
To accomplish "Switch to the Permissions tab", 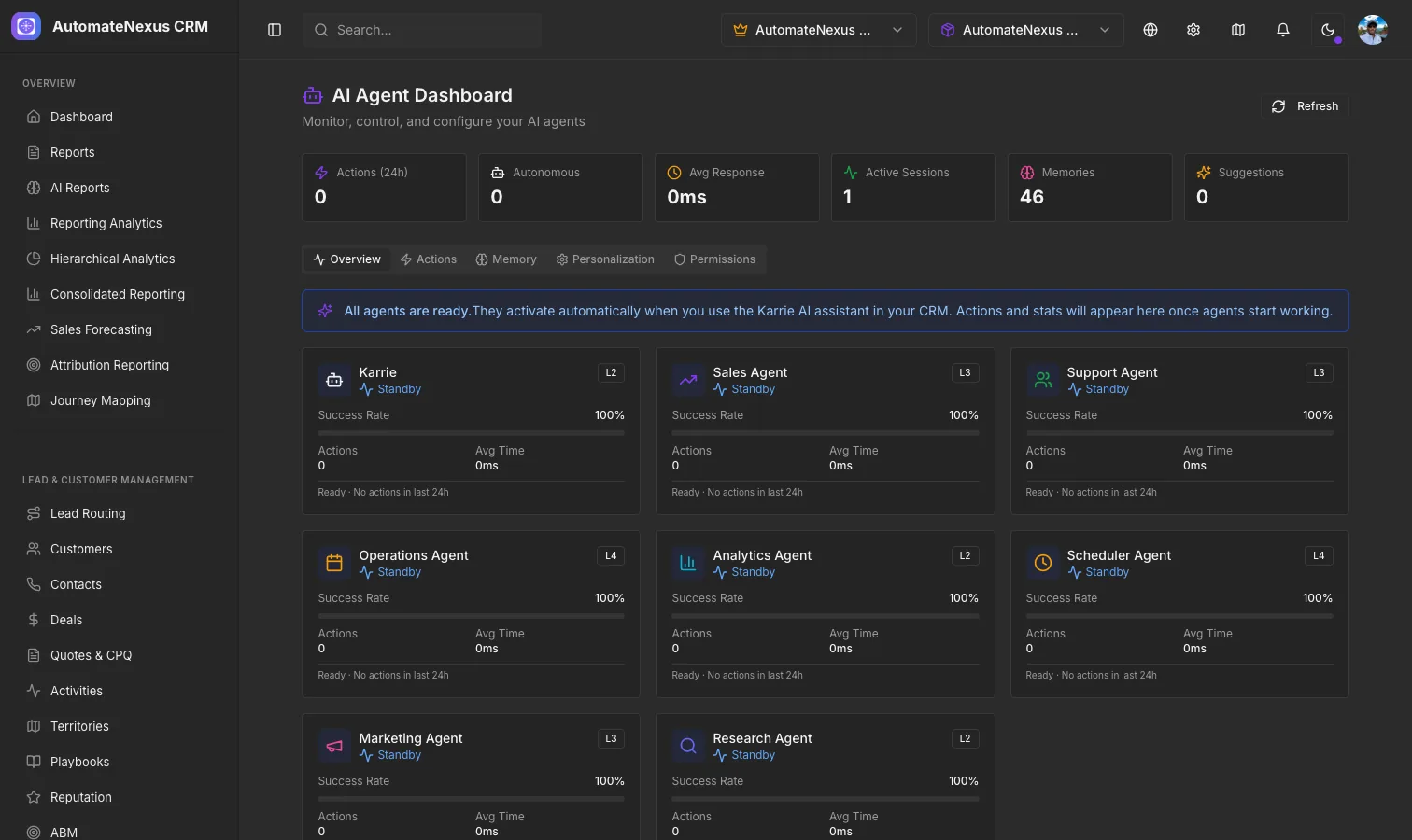I will pyautogui.click(x=714, y=259).
